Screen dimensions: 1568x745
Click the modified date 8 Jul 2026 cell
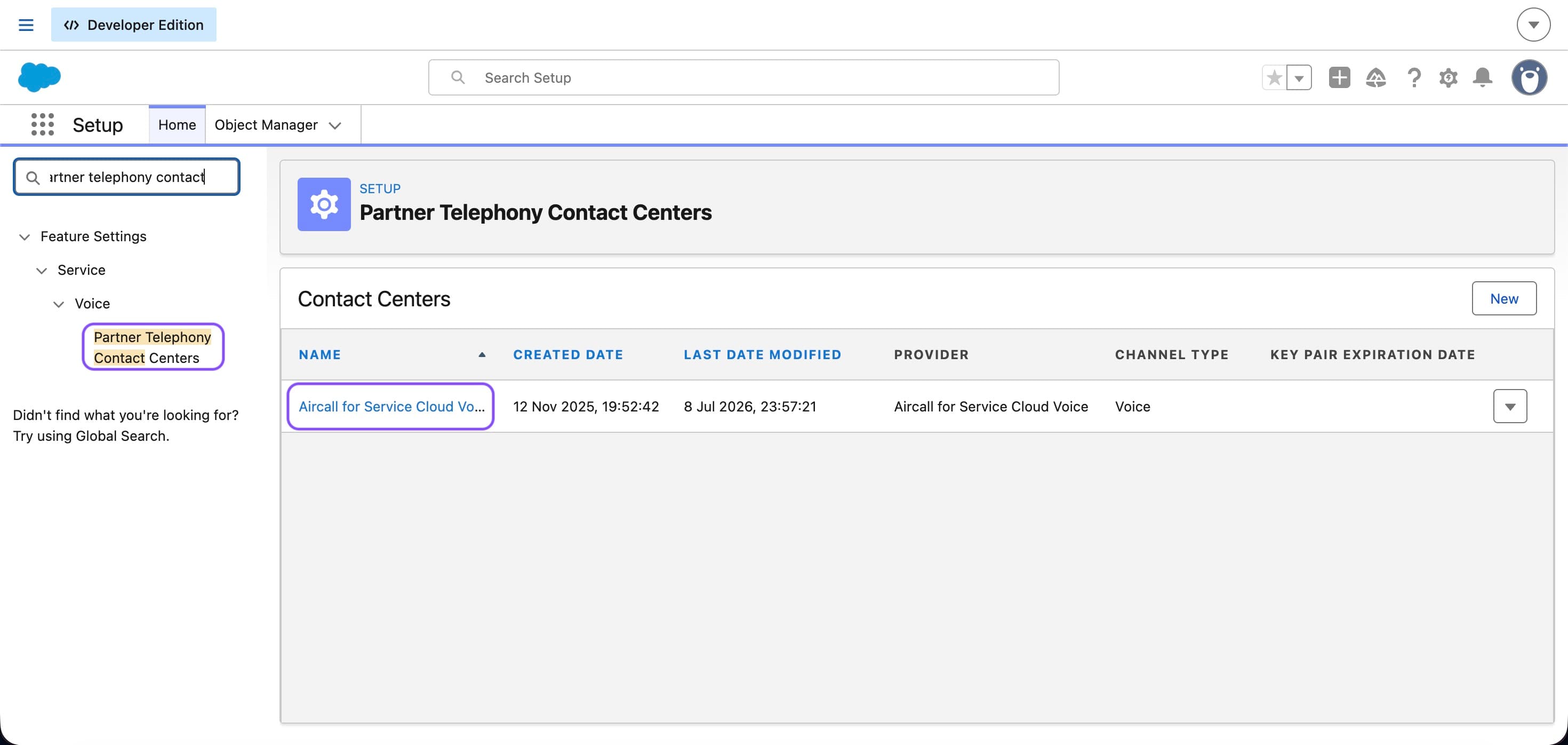749,406
